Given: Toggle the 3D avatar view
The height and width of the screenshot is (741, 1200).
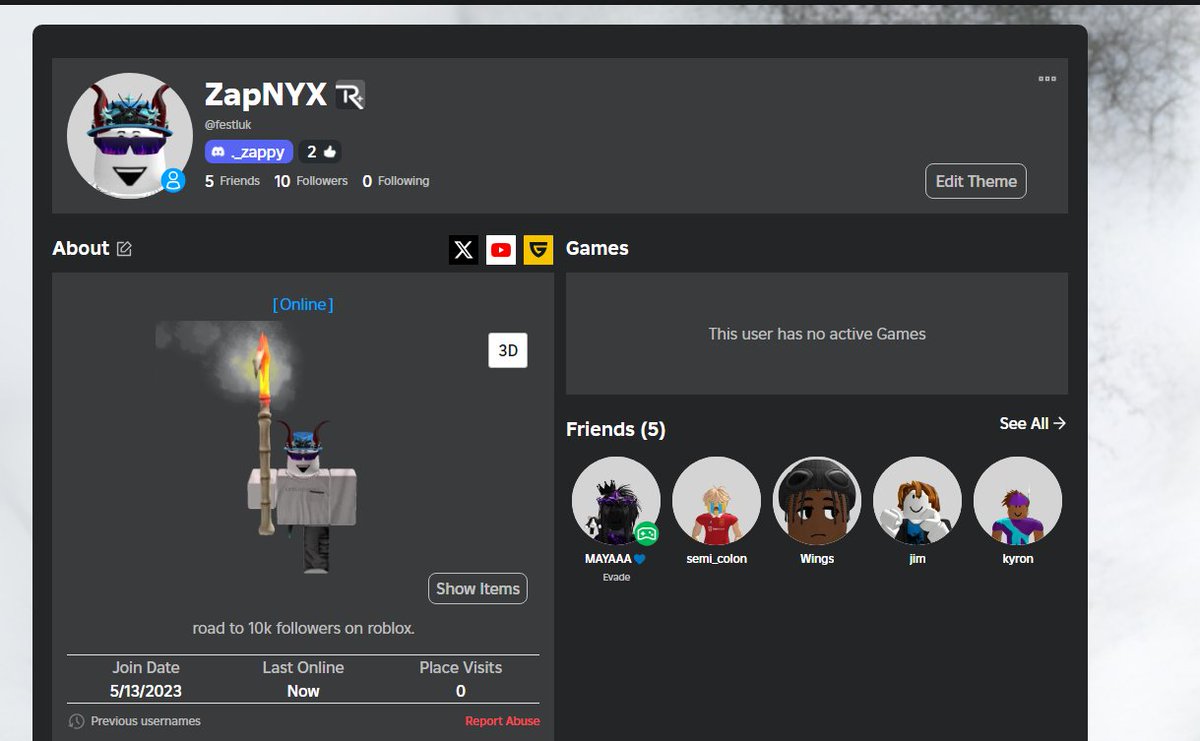Looking at the screenshot, I should [507, 350].
